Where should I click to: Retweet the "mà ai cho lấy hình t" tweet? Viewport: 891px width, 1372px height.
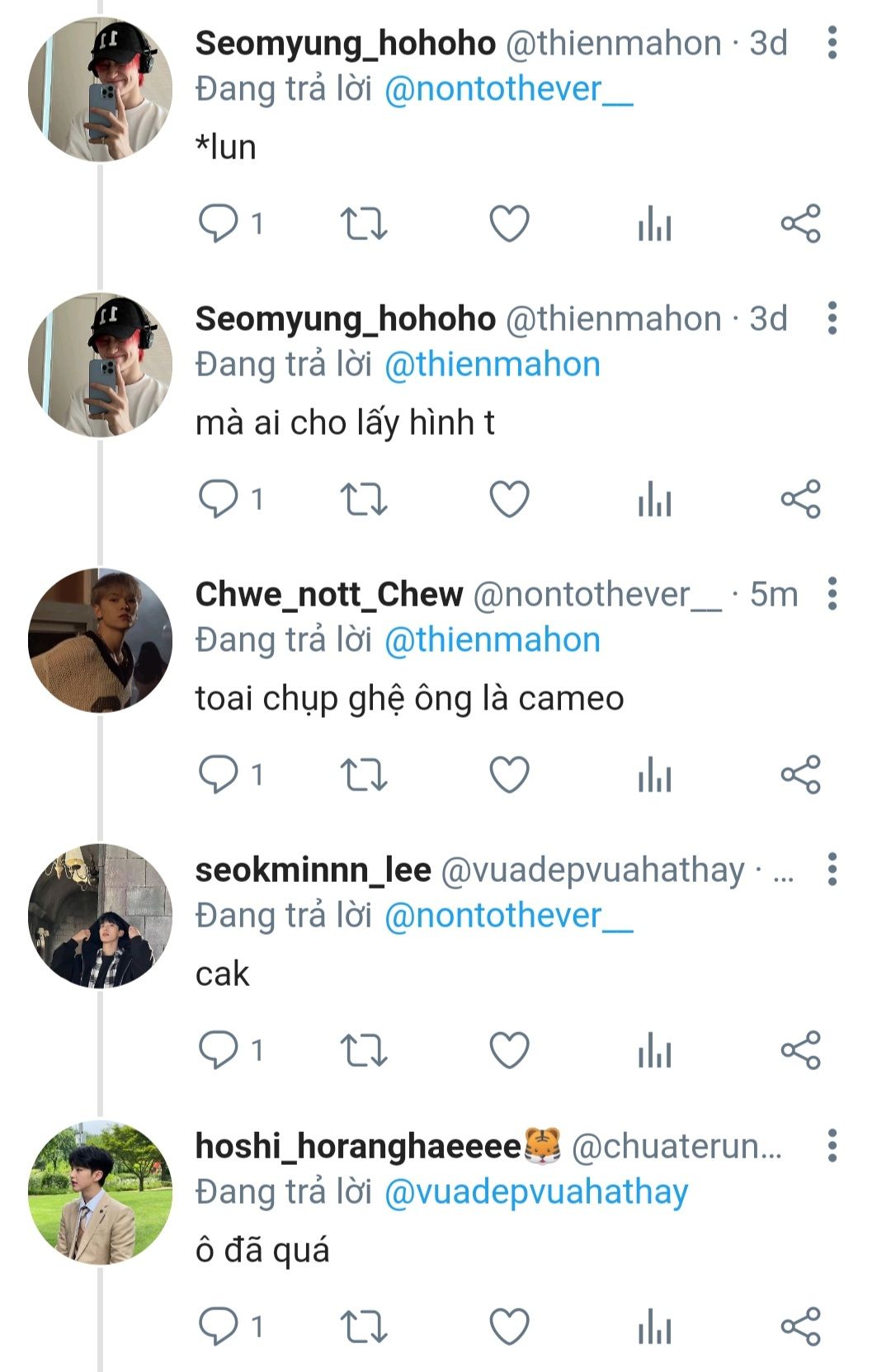point(364,499)
